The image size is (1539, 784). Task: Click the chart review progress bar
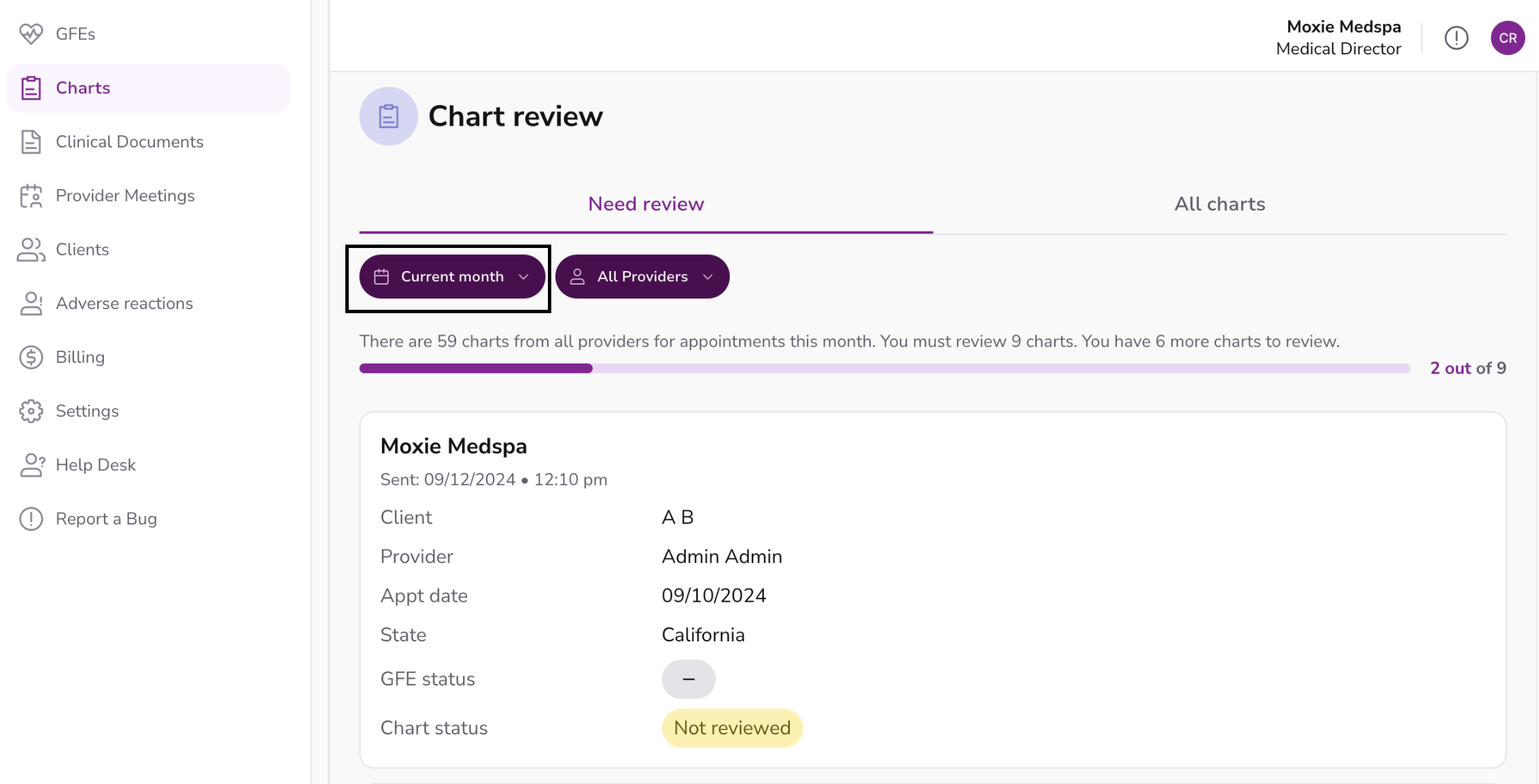pos(884,368)
